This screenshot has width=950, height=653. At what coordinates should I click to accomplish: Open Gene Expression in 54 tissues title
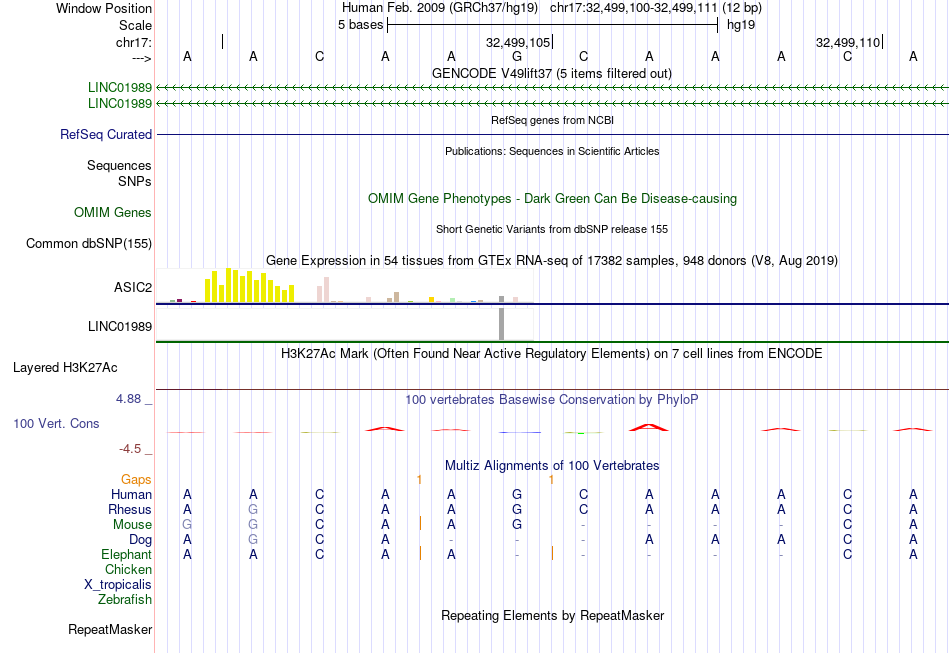point(552,260)
